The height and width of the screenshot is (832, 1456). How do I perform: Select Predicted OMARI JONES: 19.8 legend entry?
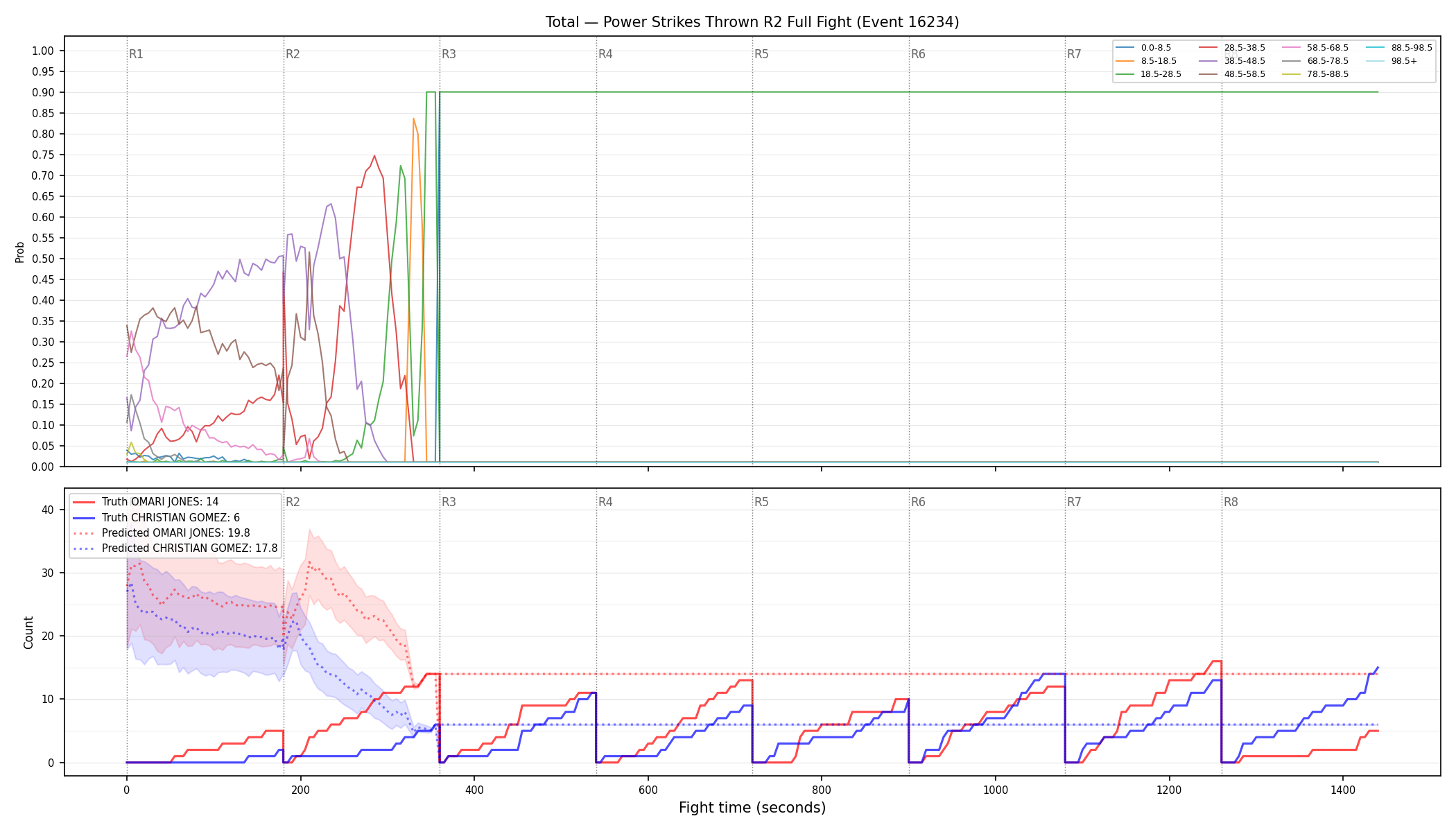[162, 533]
